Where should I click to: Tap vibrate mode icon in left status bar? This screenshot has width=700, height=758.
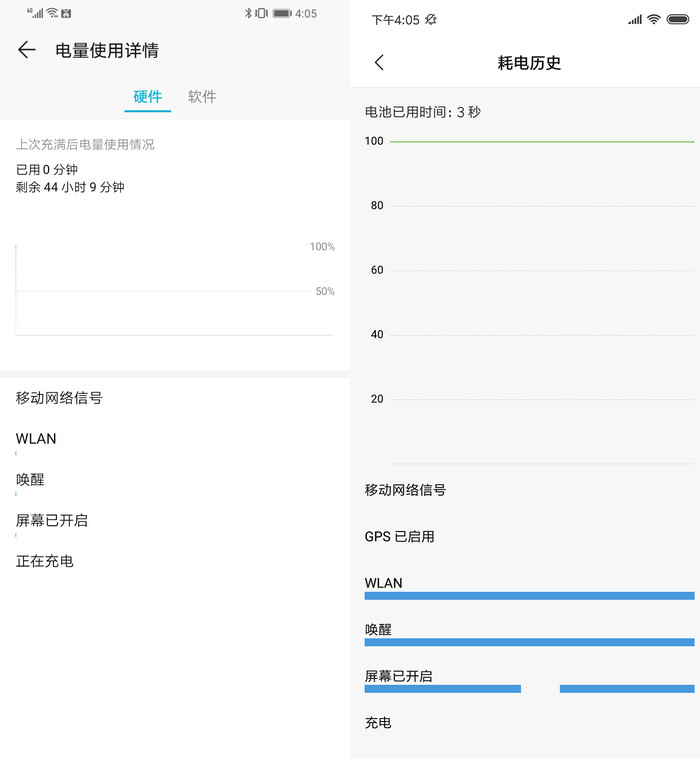[x=262, y=14]
